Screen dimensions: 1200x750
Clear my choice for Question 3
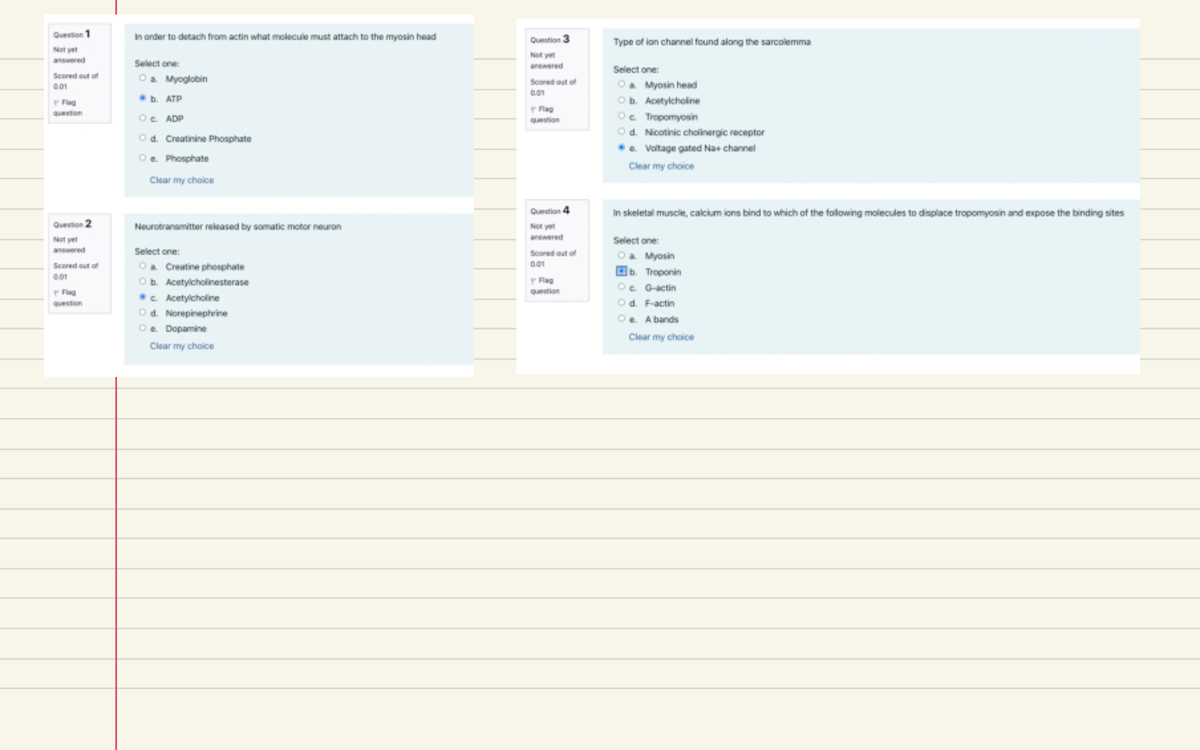click(661, 166)
